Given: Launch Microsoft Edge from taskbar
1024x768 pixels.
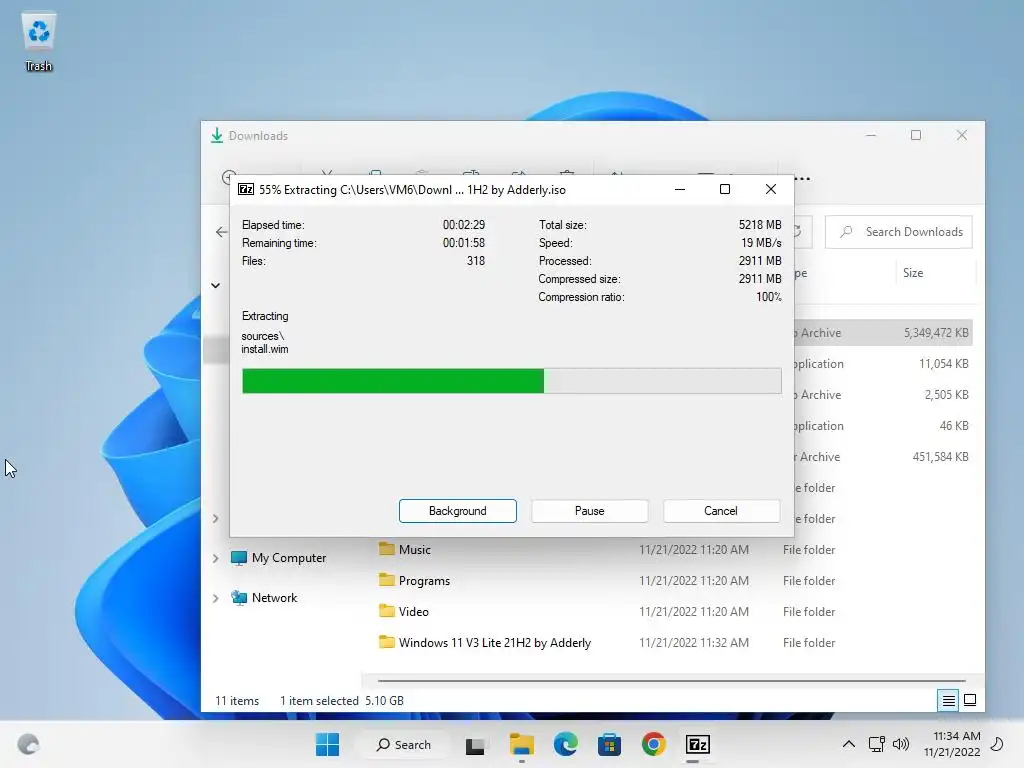Looking at the screenshot, I should [x=566, y=744].
